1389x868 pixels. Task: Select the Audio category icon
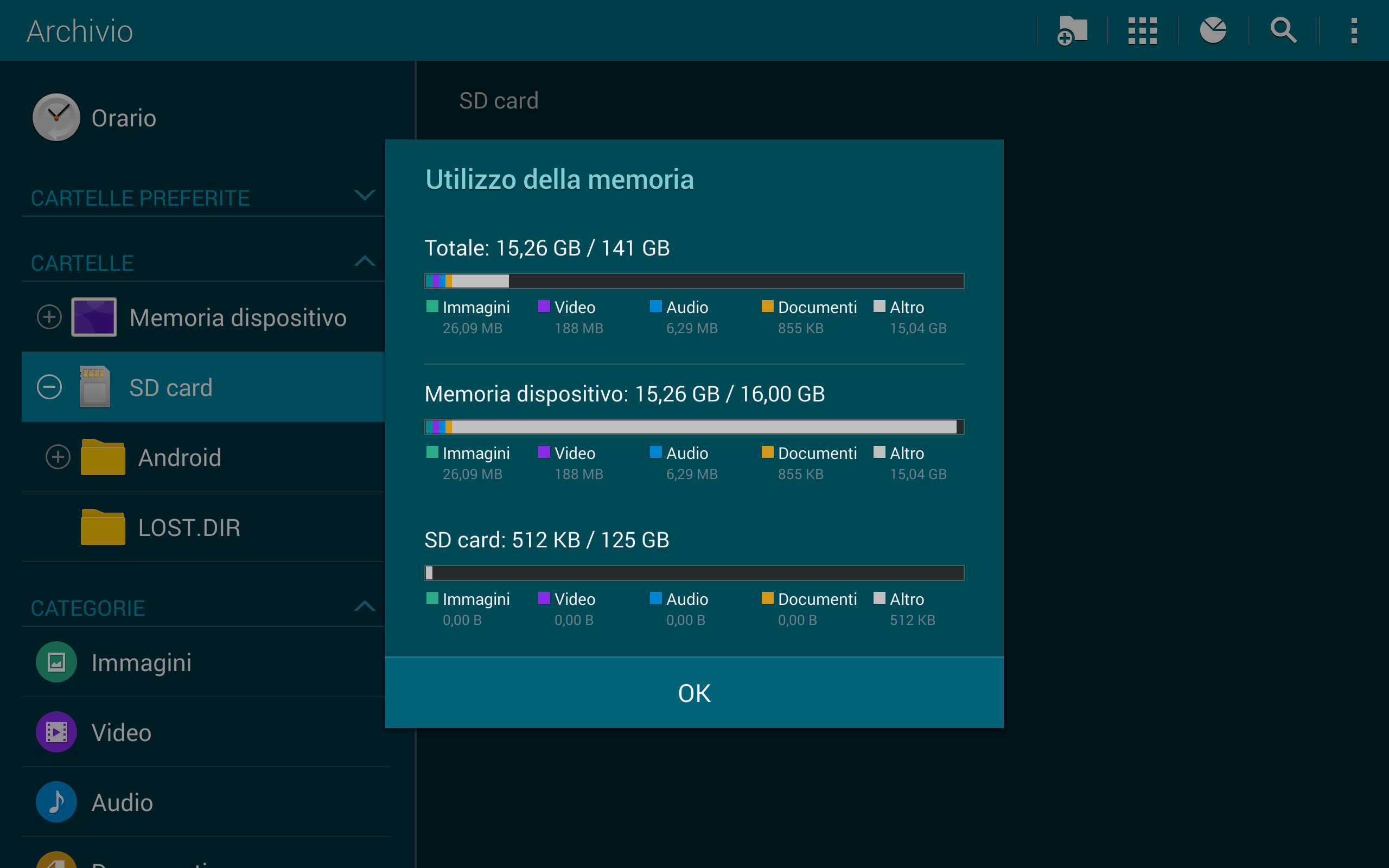(x=56, y=802)
